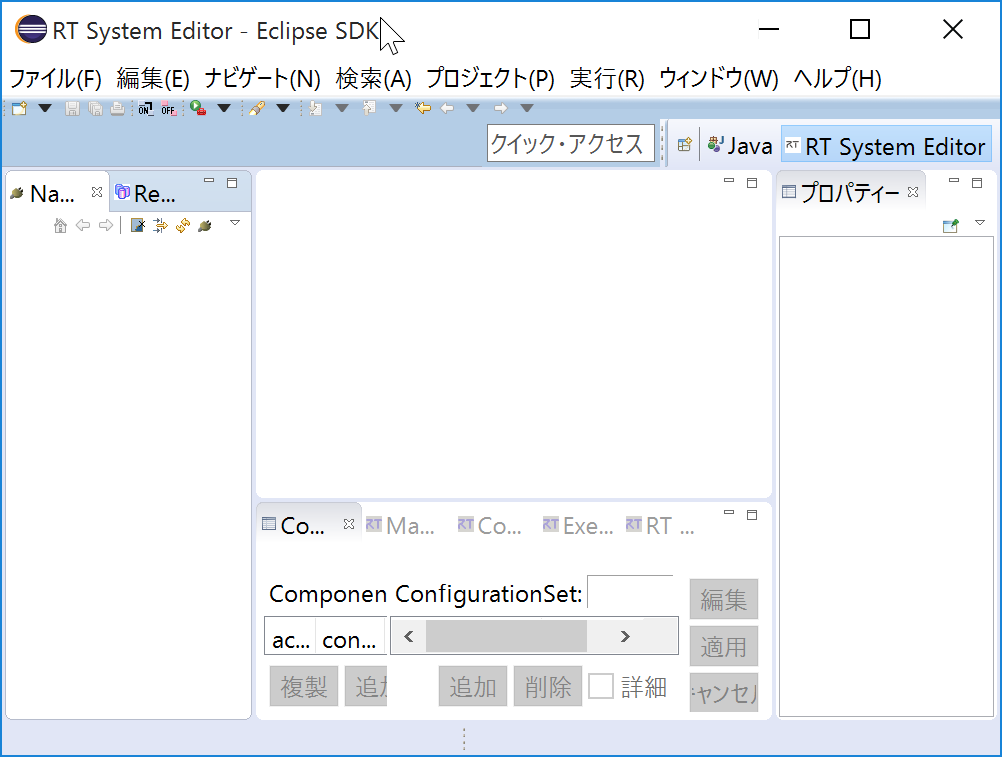Open the ファイル(F) menu
The width and height of the screenshot is (1002, 757).
56,79
